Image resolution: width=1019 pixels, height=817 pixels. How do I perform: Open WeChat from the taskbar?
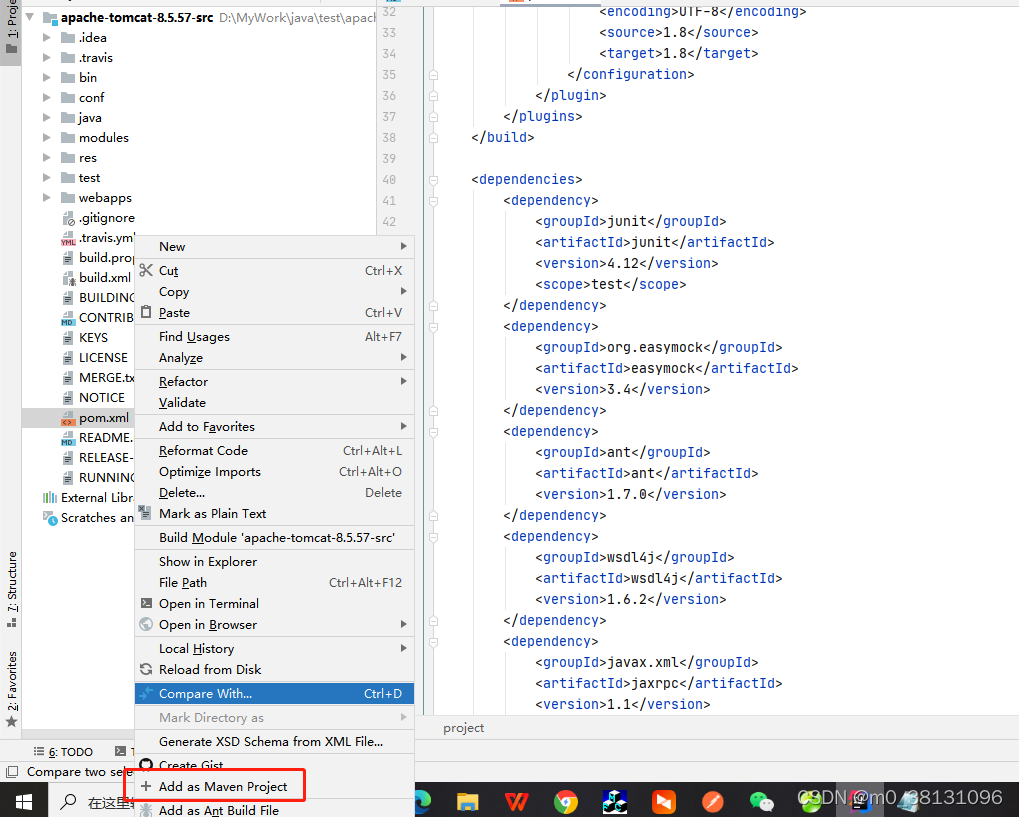point(761,801)
